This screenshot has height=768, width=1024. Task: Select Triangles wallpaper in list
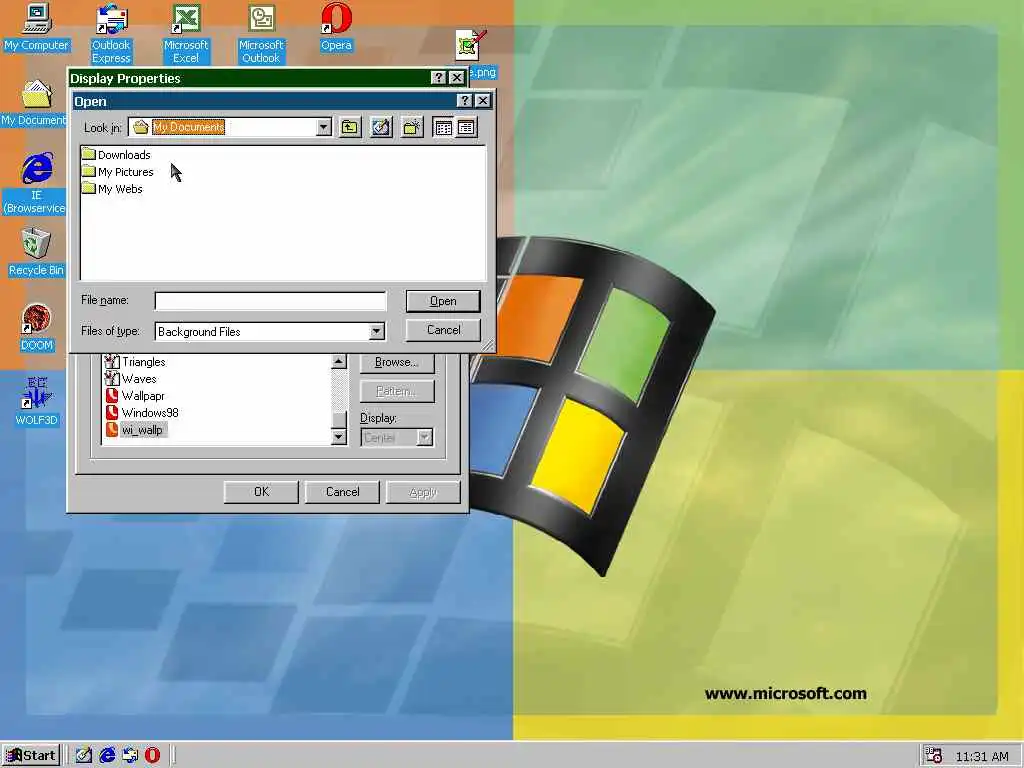coord(135,362)
